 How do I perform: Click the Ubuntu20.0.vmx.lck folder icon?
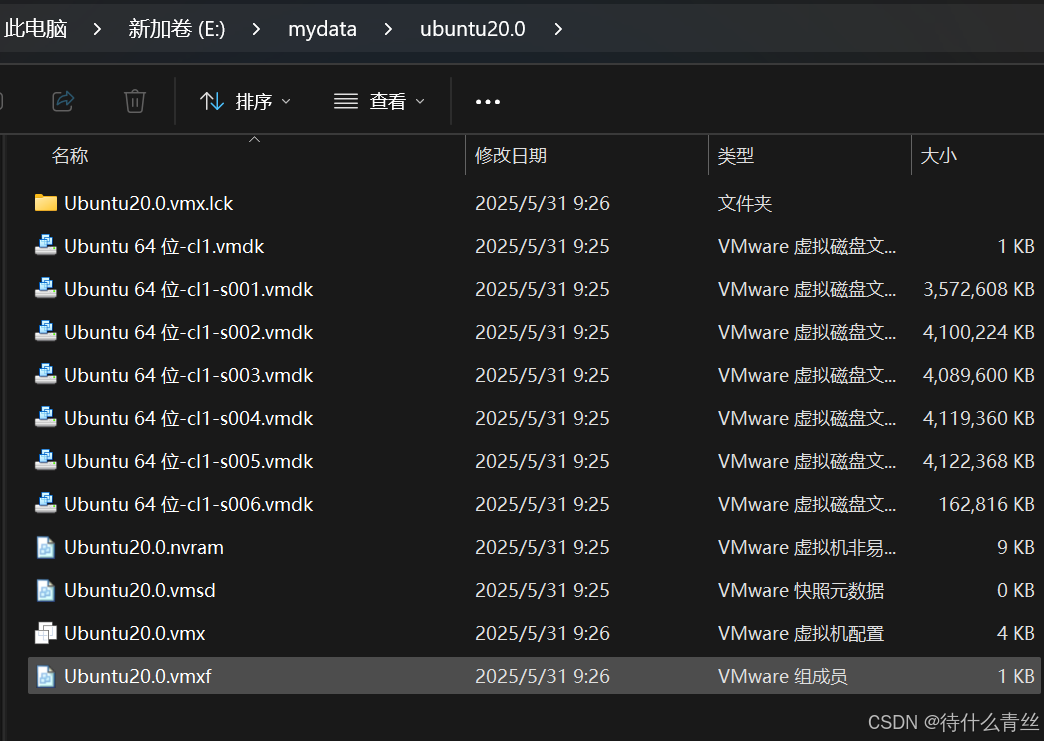point(45,202)
